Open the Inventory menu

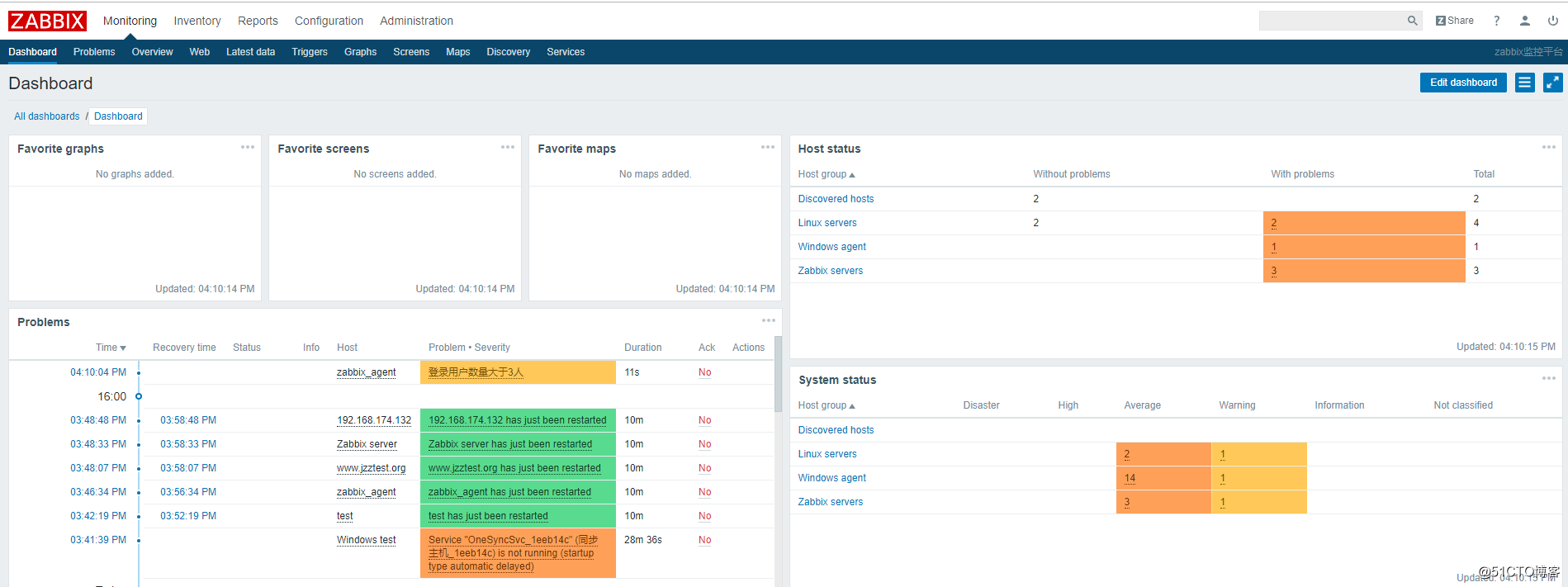[x=197, y=21]
